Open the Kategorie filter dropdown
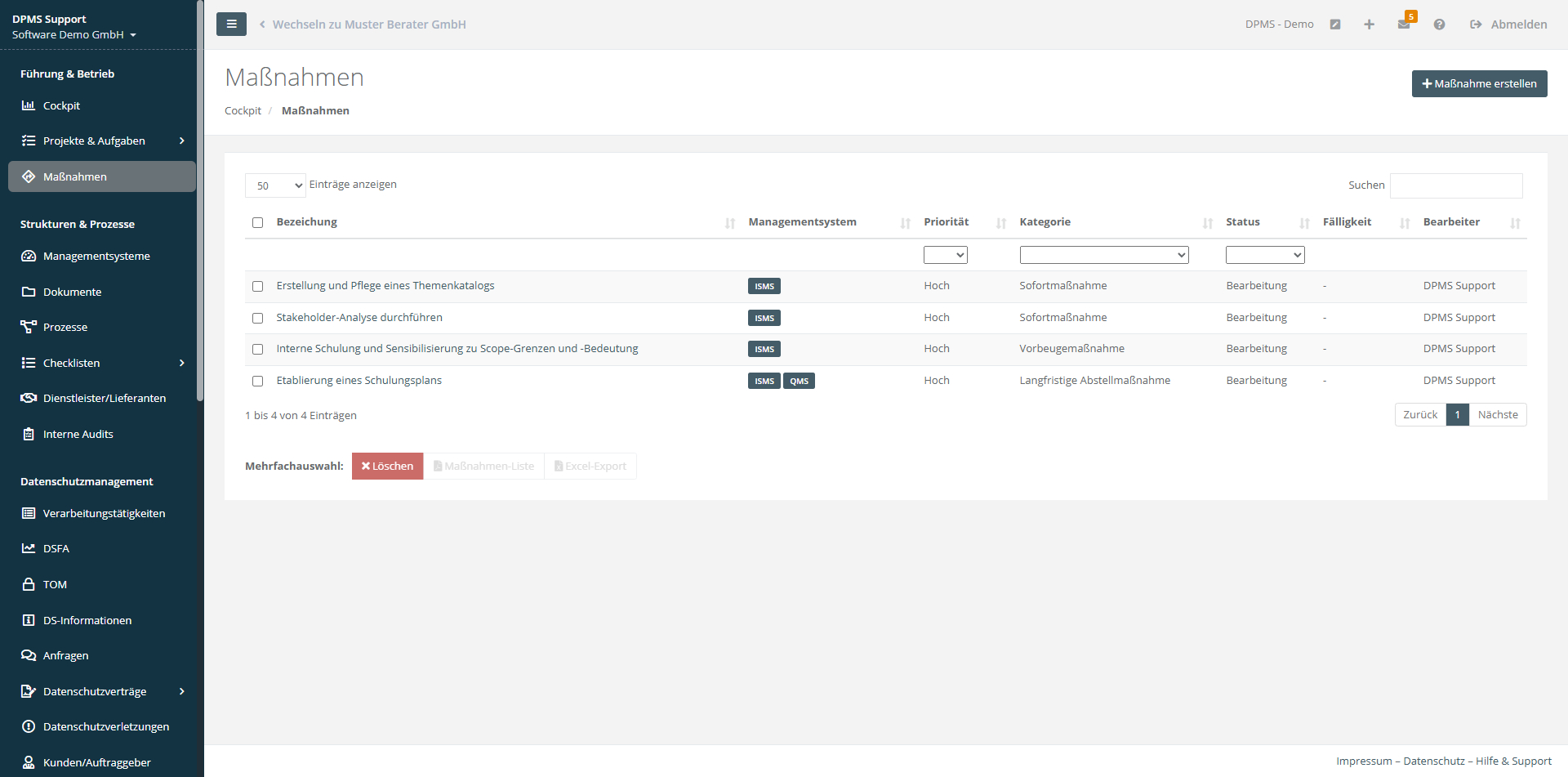This screenshot has width=1568, height=777. tap(1103, 255)
